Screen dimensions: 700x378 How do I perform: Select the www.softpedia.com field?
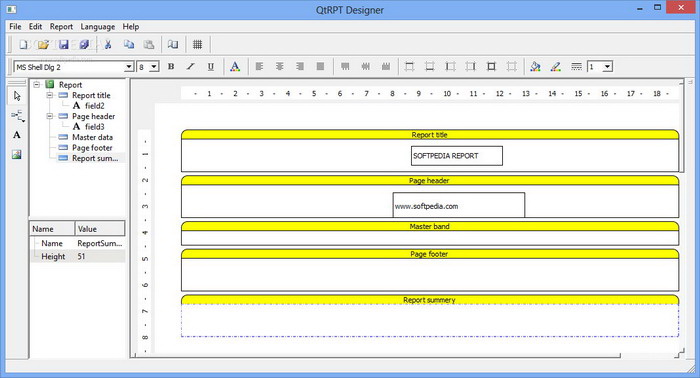coord(459,205)
